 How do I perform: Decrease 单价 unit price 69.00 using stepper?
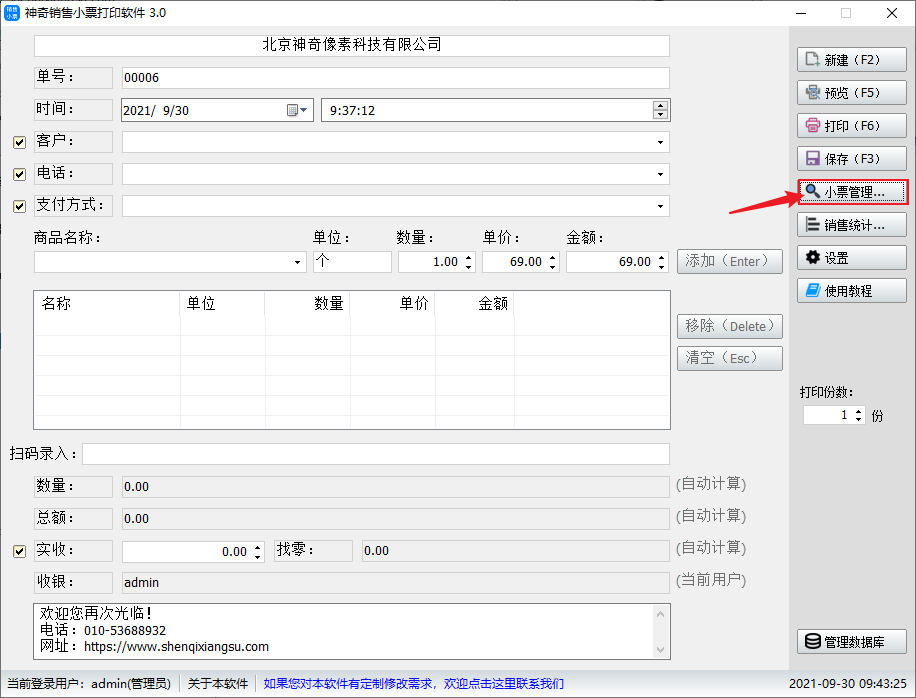click(553, 267)
